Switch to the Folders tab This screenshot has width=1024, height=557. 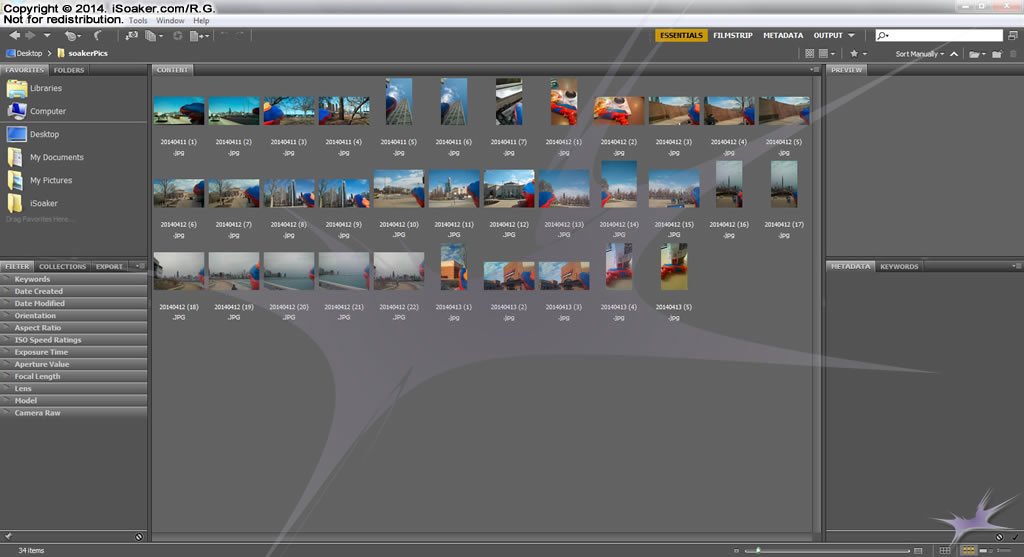[69, 70]
